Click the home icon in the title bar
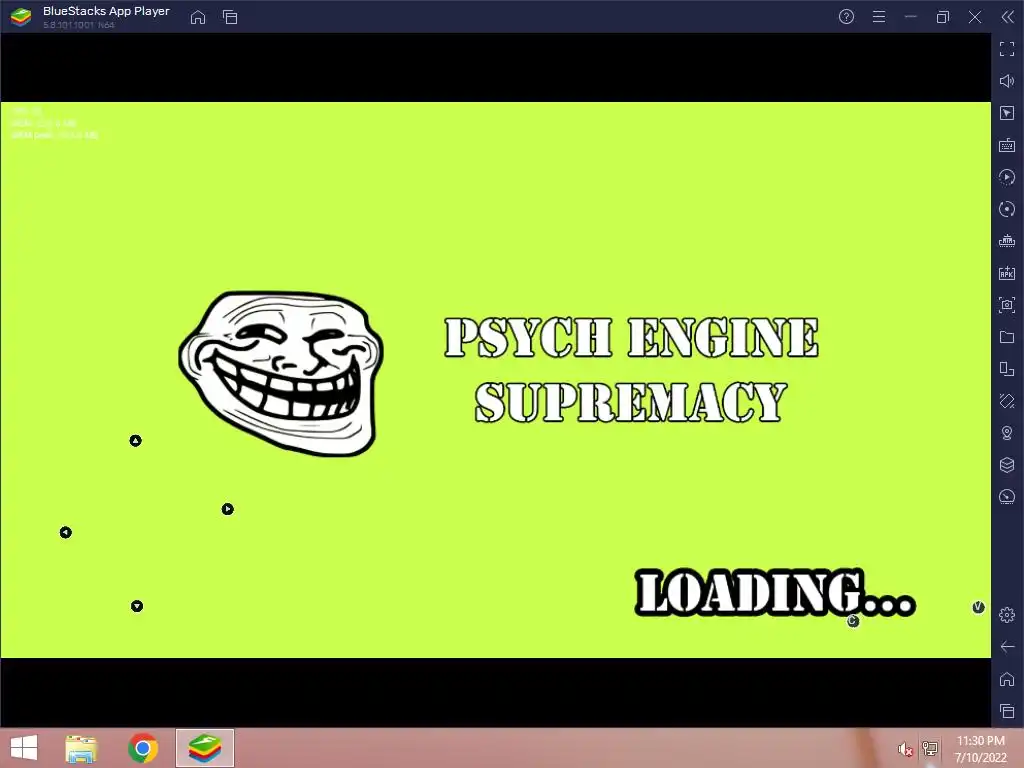The height and width of the screenshot is (768, 1024). click(x=198, y=17)
